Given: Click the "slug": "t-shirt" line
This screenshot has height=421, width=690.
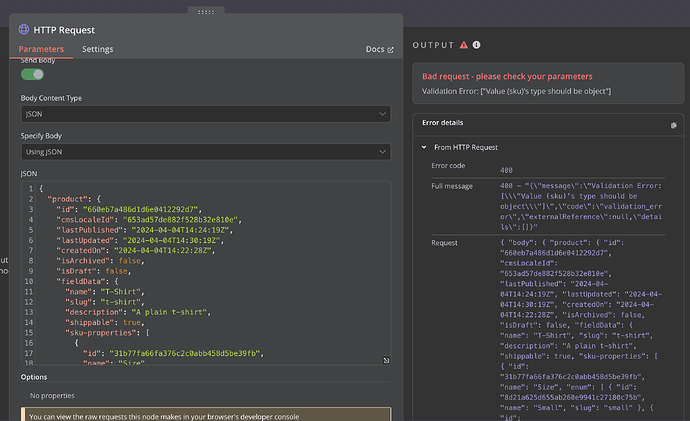Looking at the screenshot, I should click(104, 302).
